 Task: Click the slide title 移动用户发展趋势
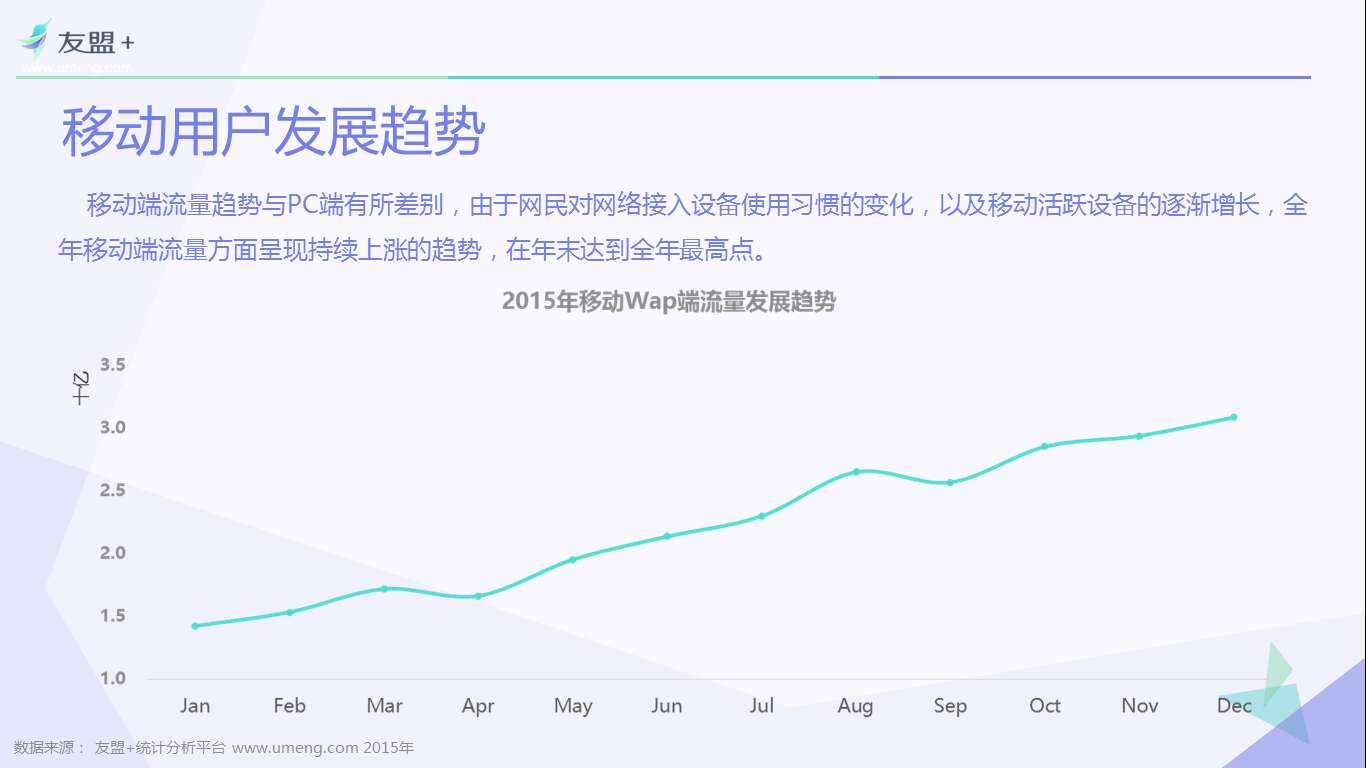[x=273, y=132]
